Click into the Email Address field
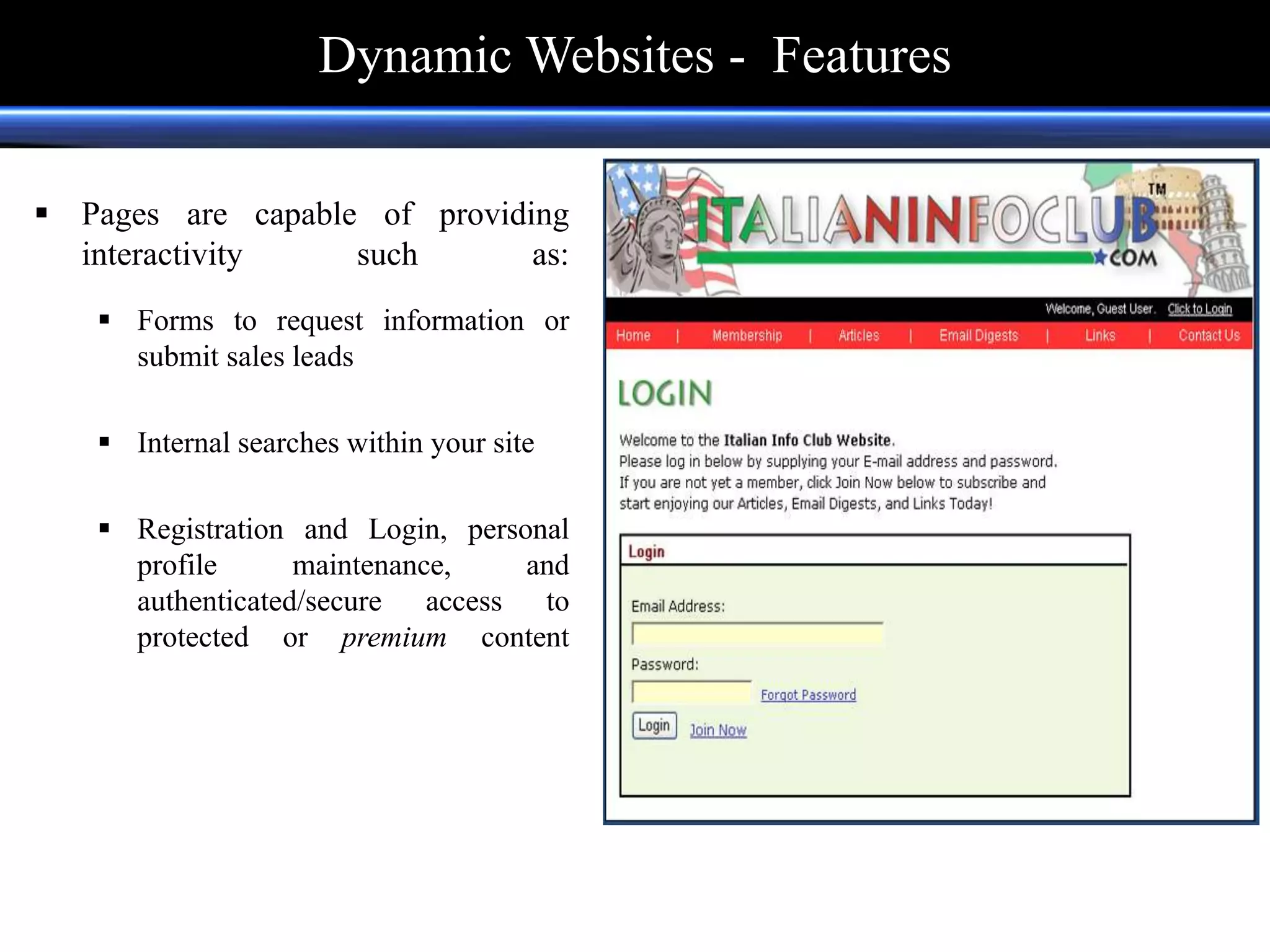The height and width of the screenshot is (952, 1270). point(758,634)
